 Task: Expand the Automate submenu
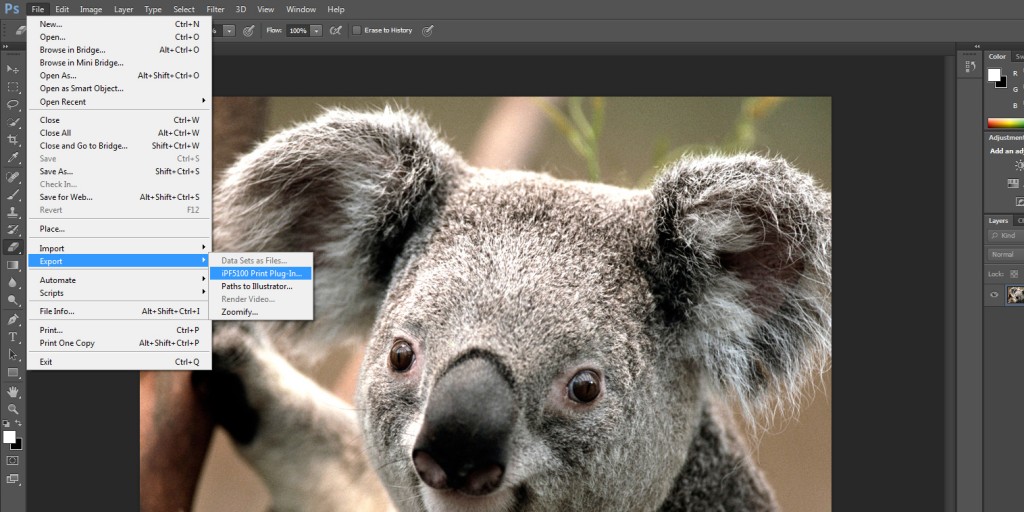pyautogui.click(x=120, y=280)
